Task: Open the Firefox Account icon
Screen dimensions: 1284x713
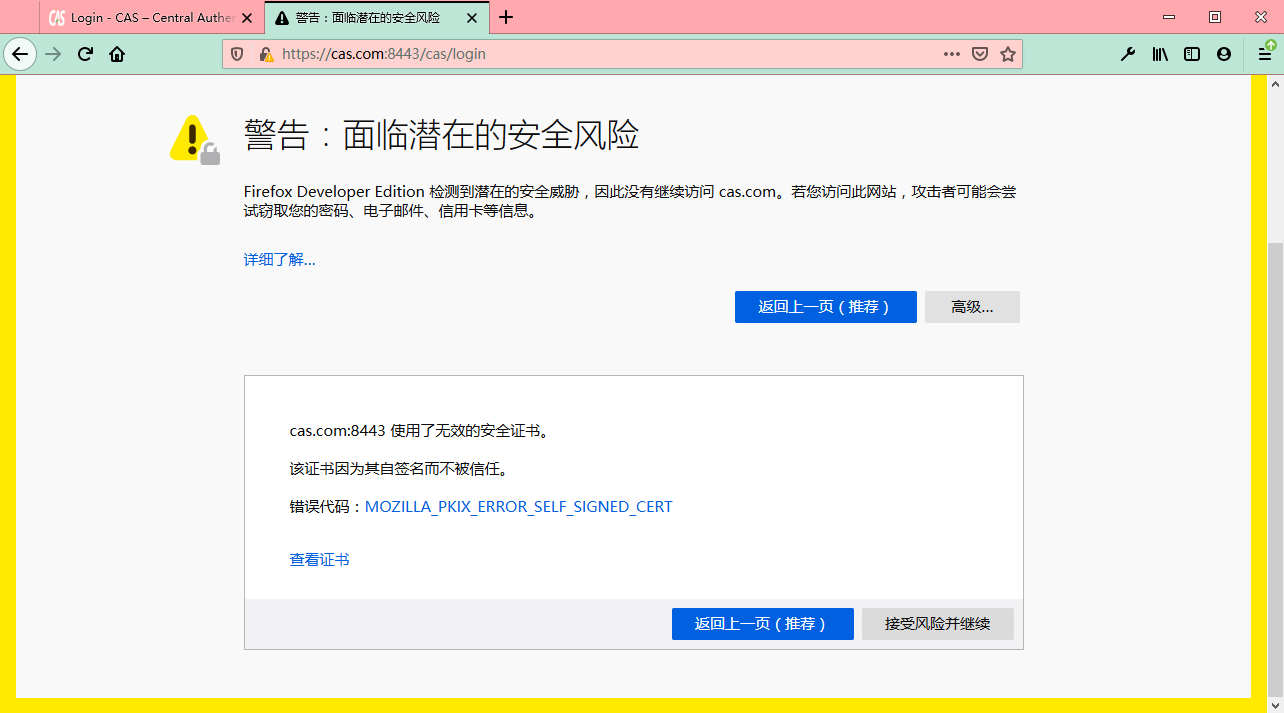Action: pos(1223,54)
